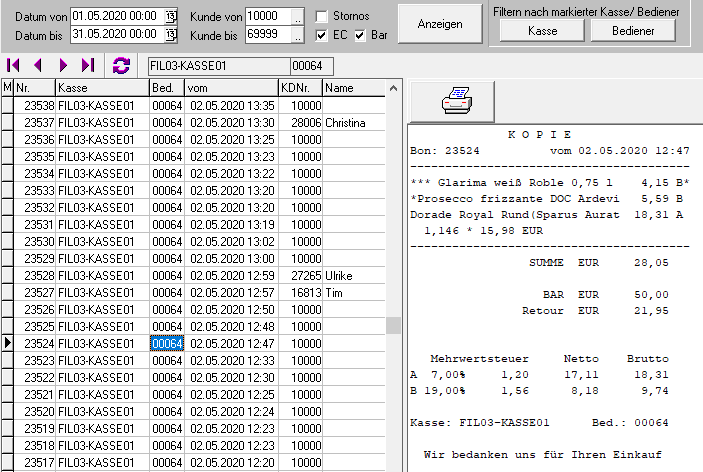Uncheck the EC payment filter

[x=321, y=35]
